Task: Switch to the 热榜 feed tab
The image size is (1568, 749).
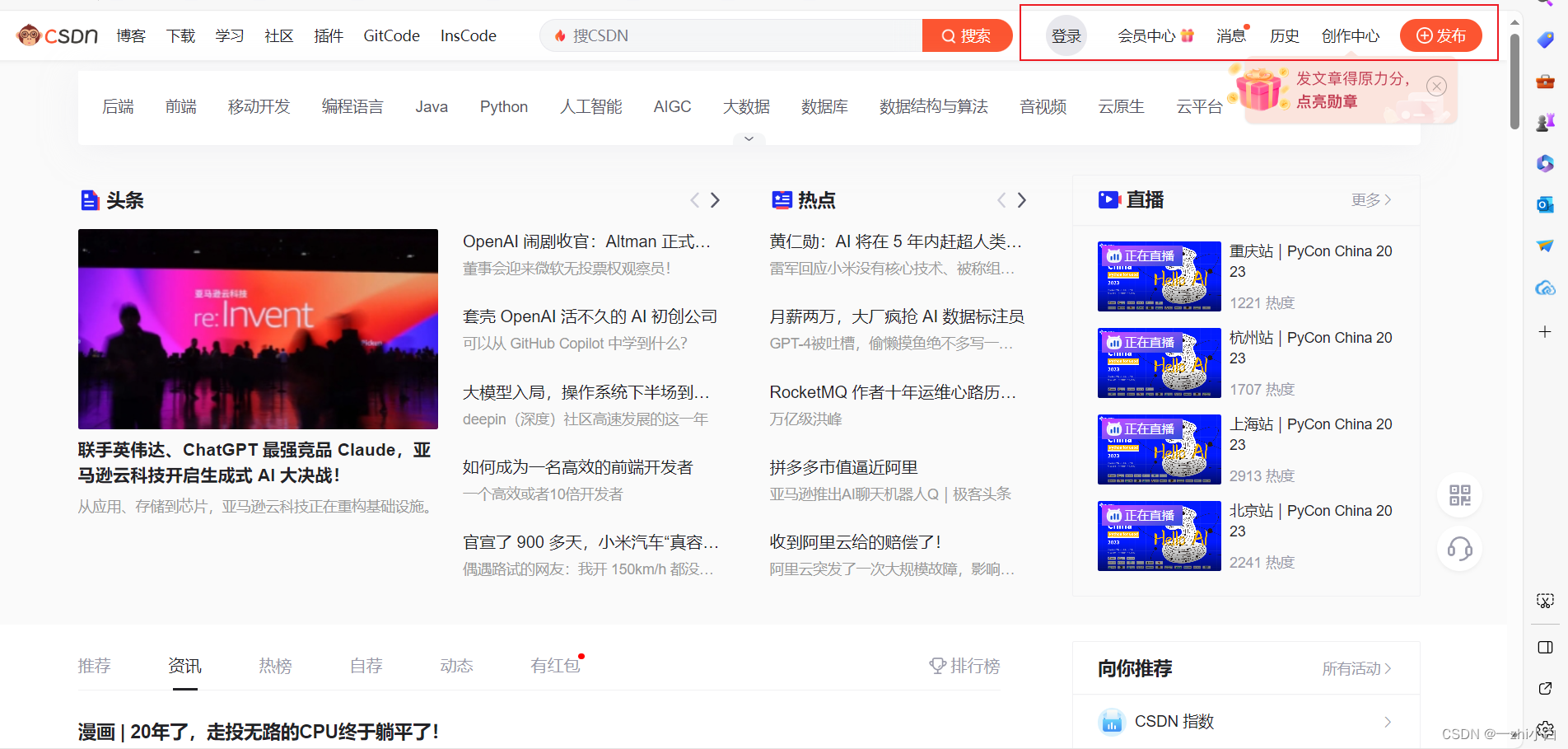Action: [x=275, y=666]
